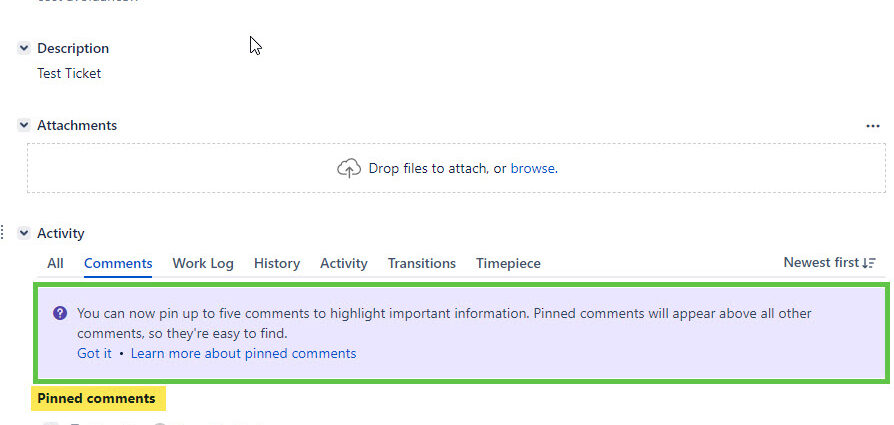
Task: Click the sort order arrow icon
Action: (x=869, y=263)
